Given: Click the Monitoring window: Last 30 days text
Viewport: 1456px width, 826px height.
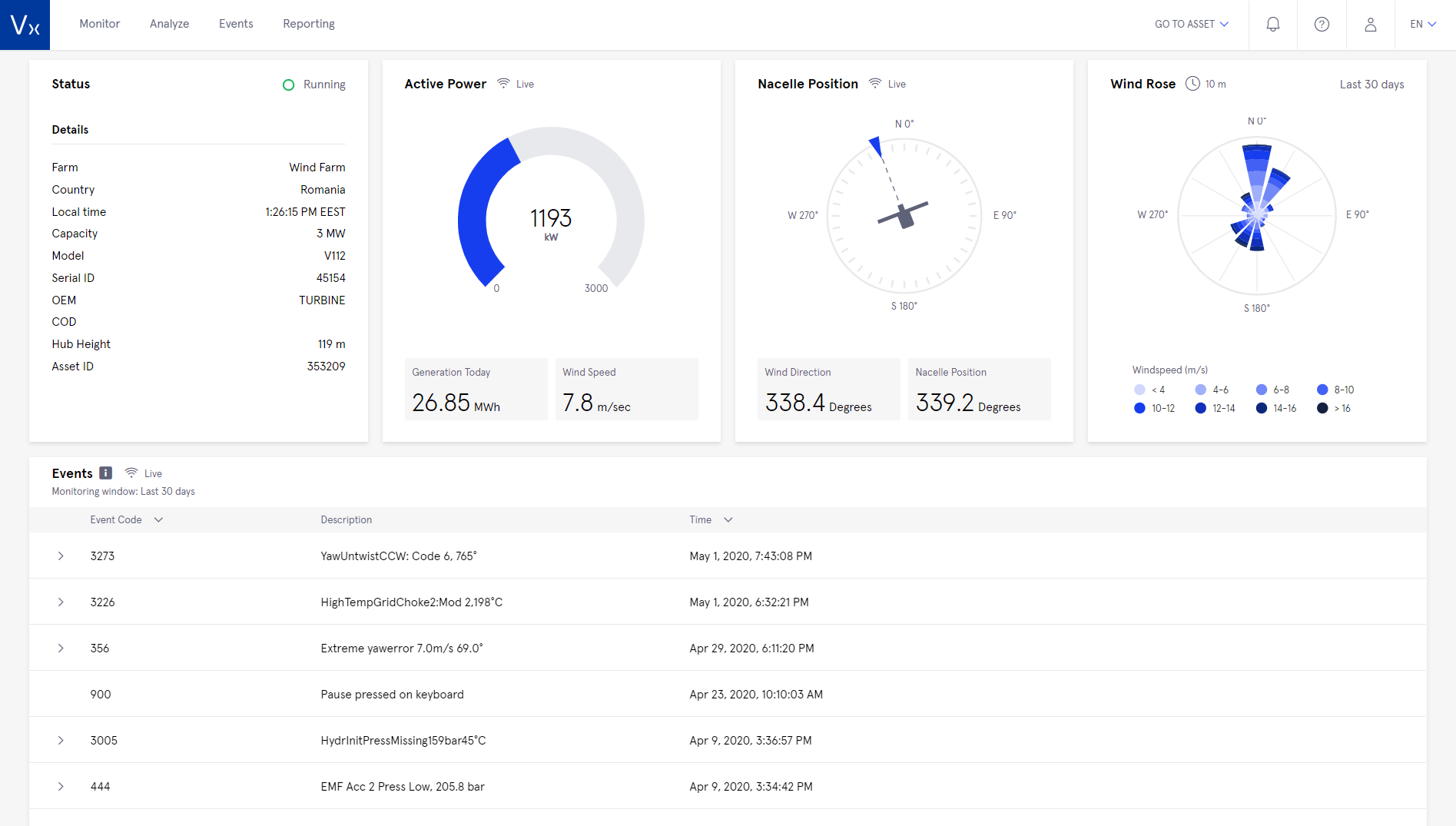Looking at the screenshot, I should point(123,491).
